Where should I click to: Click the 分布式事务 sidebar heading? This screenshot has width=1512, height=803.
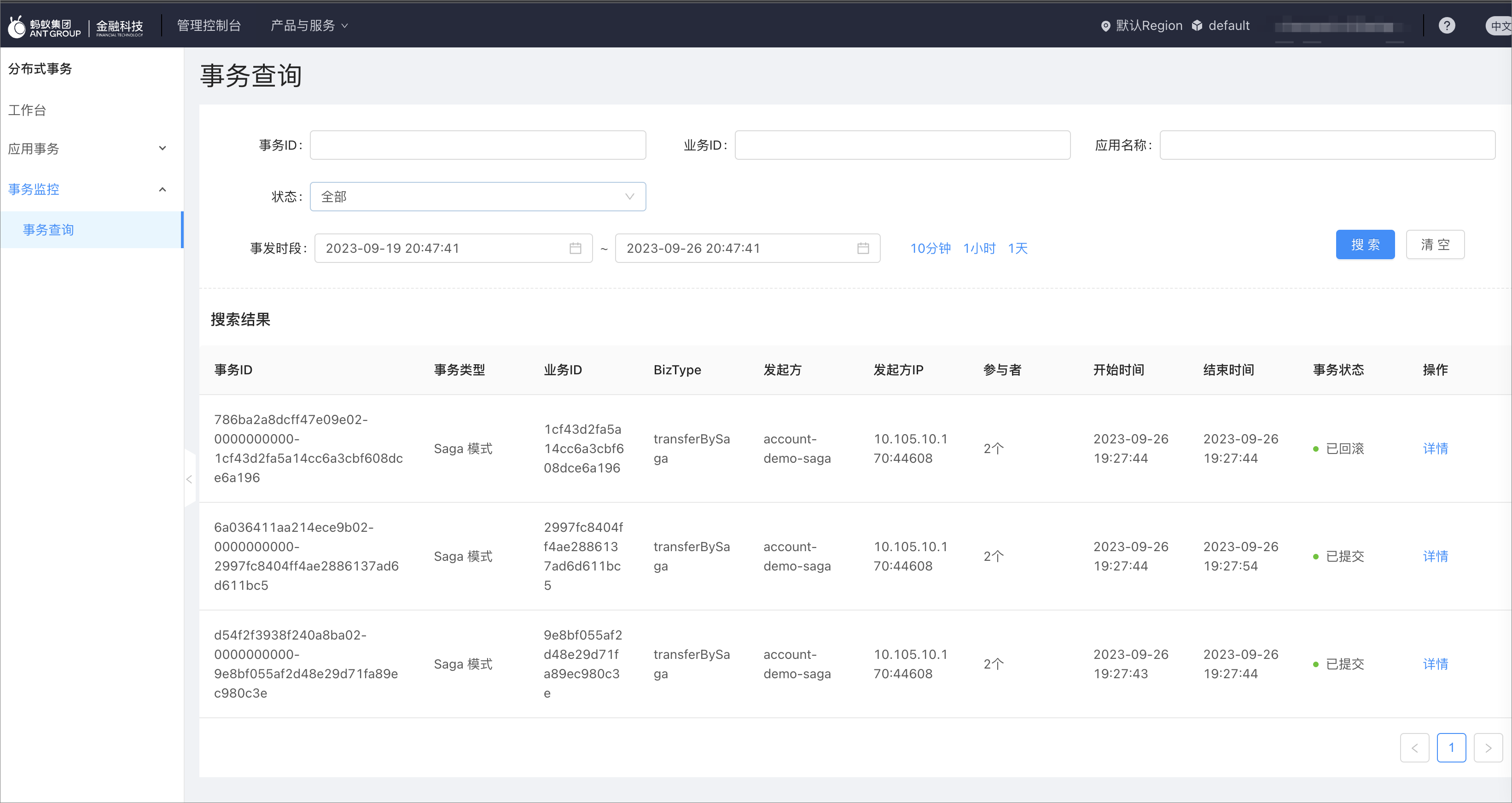pyautogui.click(x=40, y=69)
